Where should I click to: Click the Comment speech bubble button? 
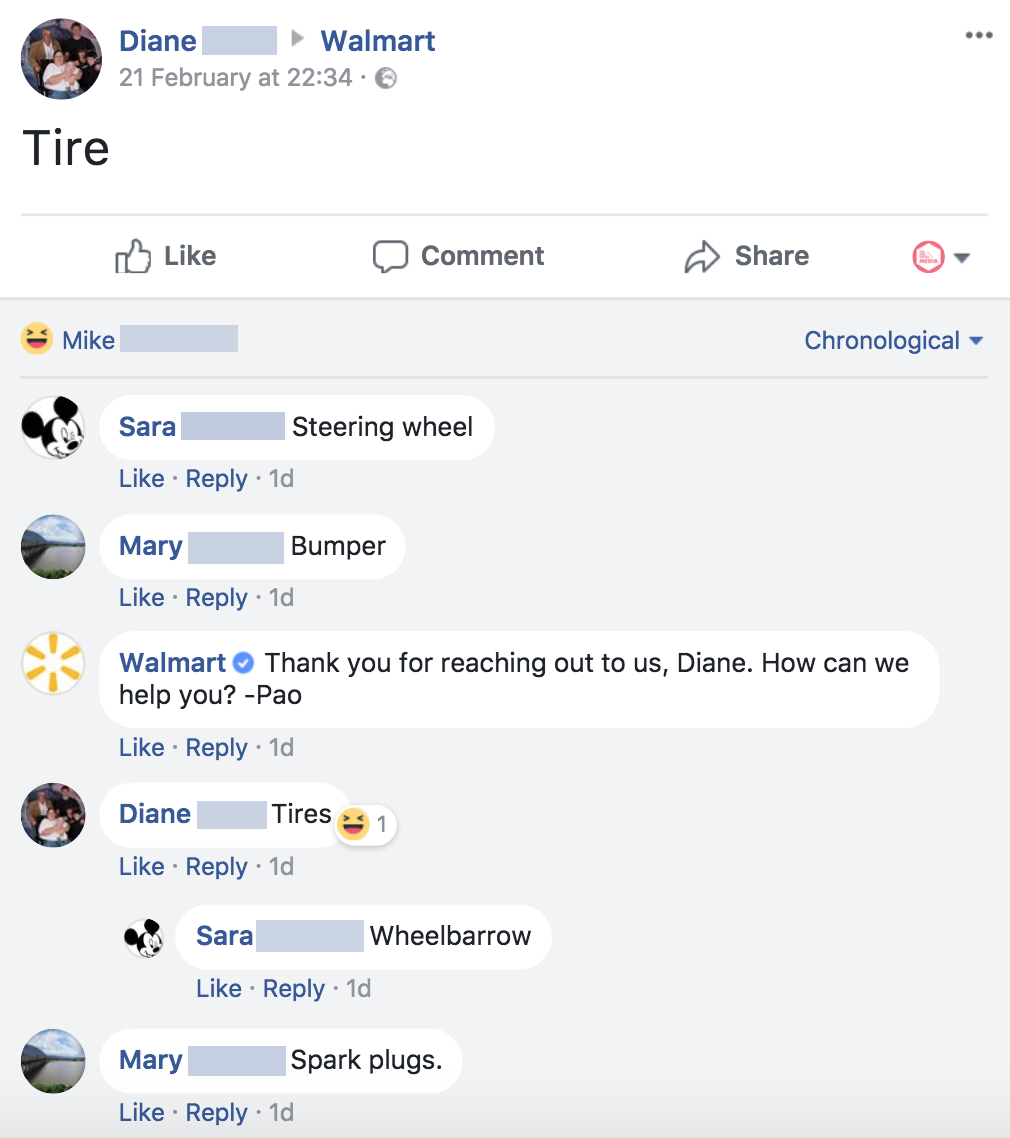click(x=459, y=256)
